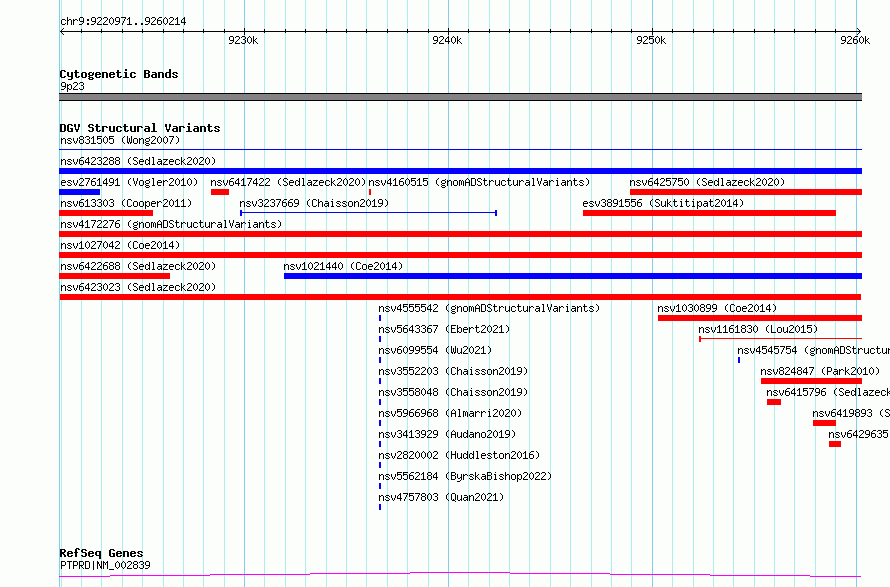Open nsv3237669 (Chaisson2019) variant
890x587 pixels.
(314, 203)
